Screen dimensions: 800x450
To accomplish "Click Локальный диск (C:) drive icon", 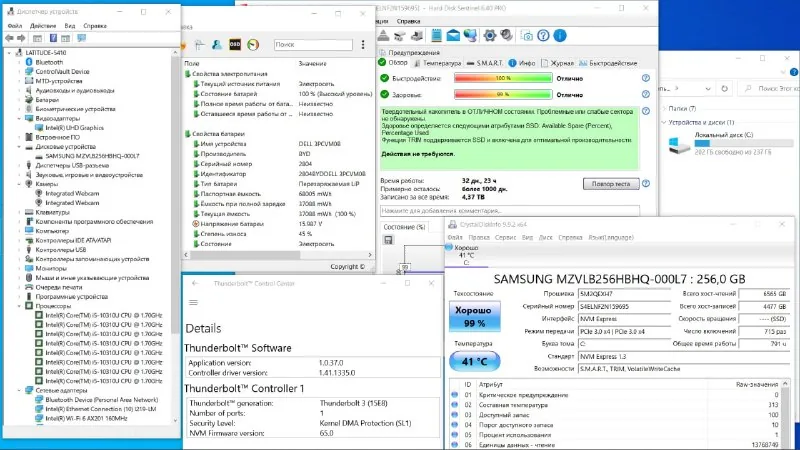I will tap(679, 145).
